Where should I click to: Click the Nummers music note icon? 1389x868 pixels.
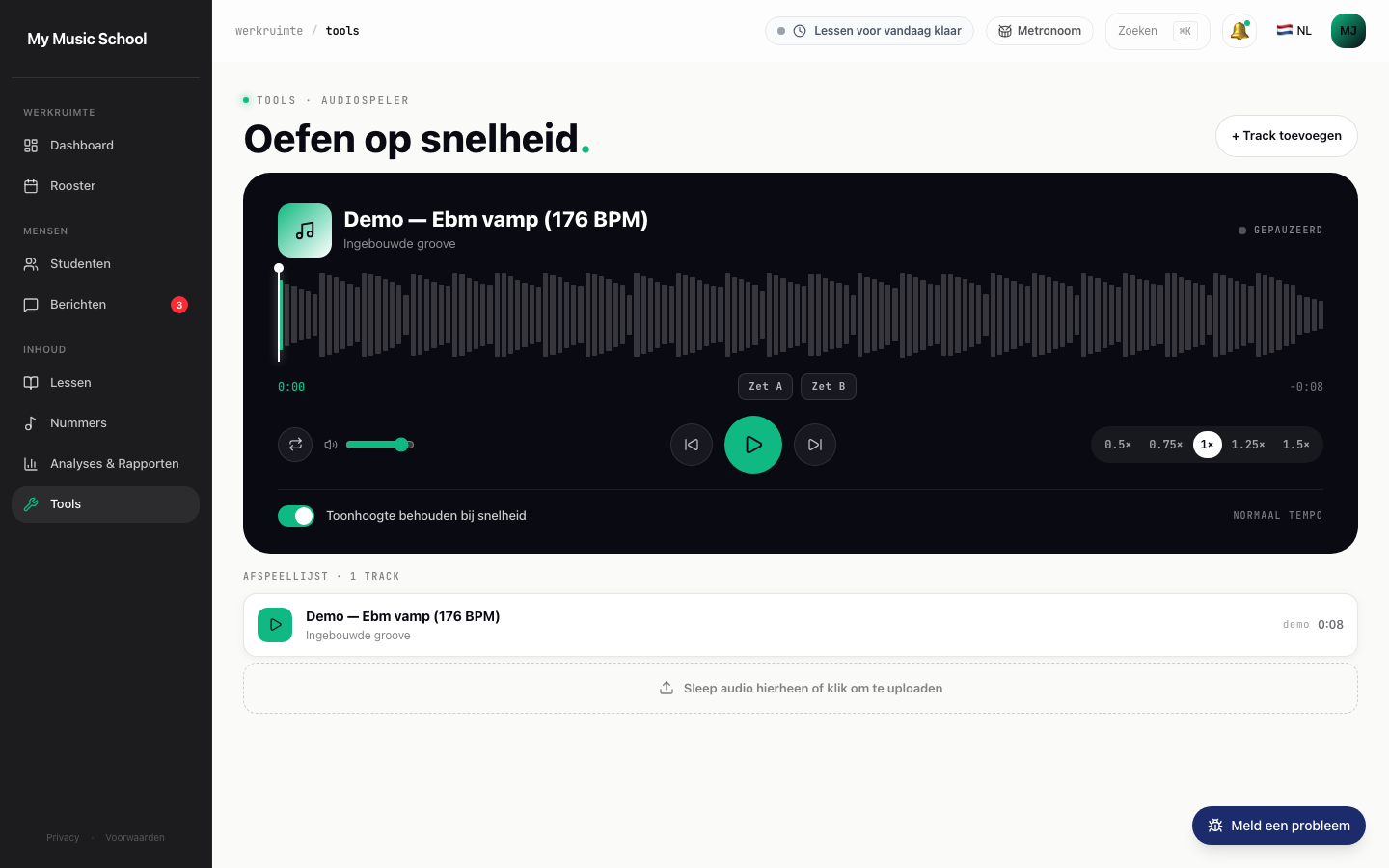[x=31, y=423]
